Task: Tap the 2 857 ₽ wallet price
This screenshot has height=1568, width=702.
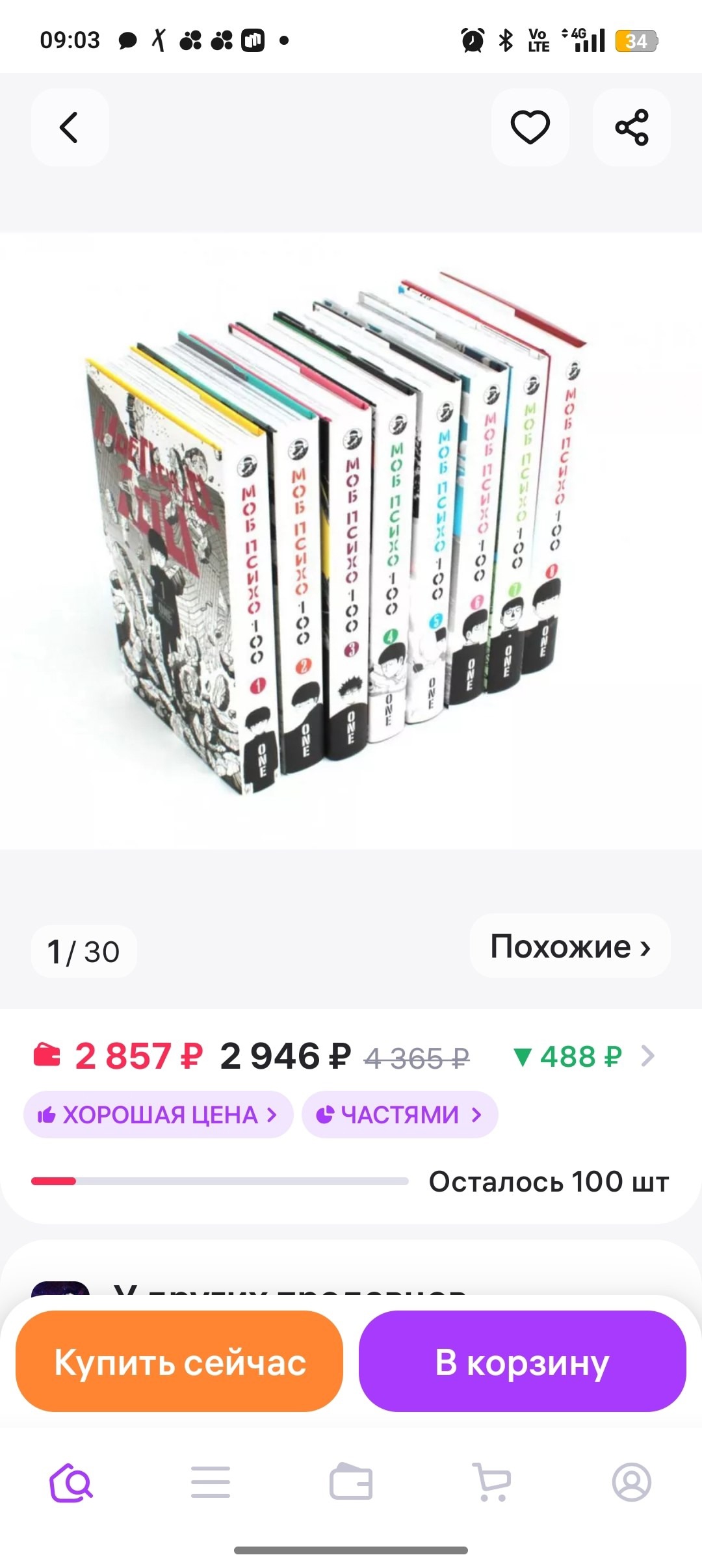Action: click(x=138, y=1056)
